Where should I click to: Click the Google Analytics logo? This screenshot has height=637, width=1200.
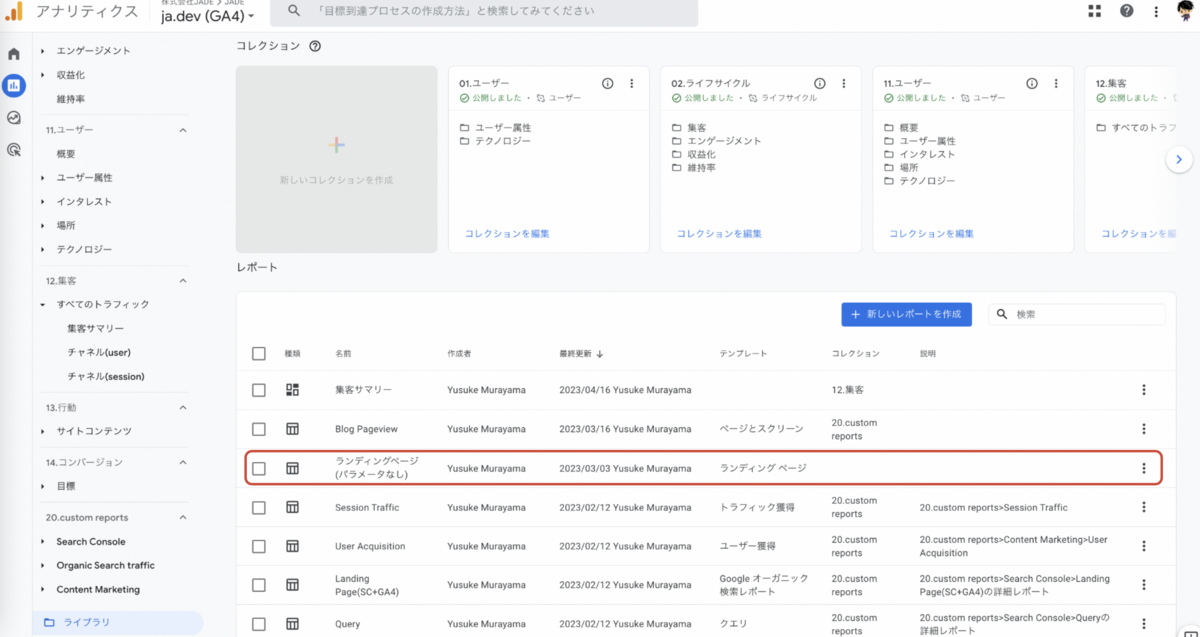tap(13, 12)
